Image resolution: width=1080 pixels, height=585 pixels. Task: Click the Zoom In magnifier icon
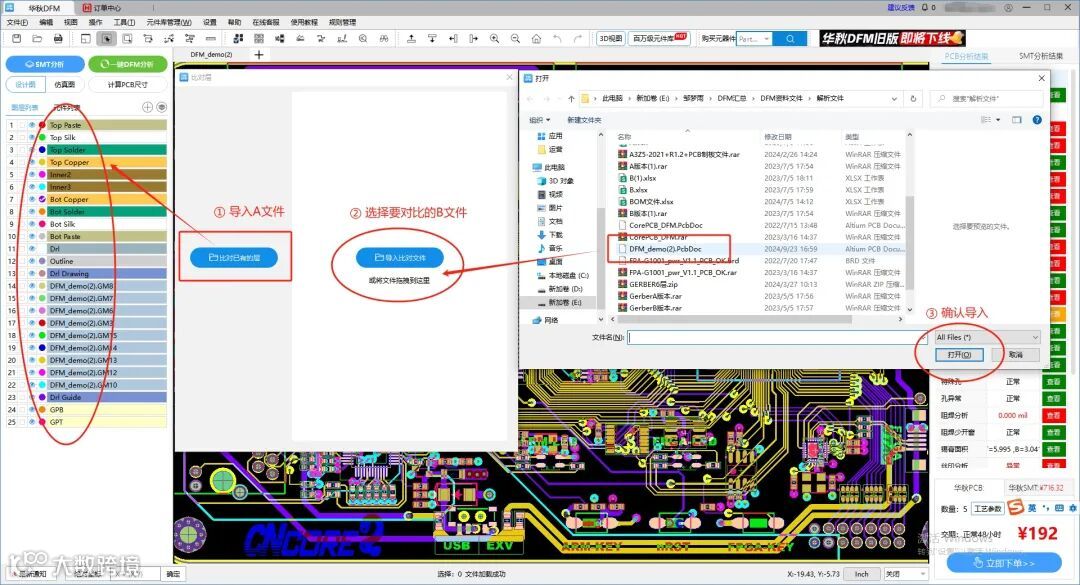point(493,38)
